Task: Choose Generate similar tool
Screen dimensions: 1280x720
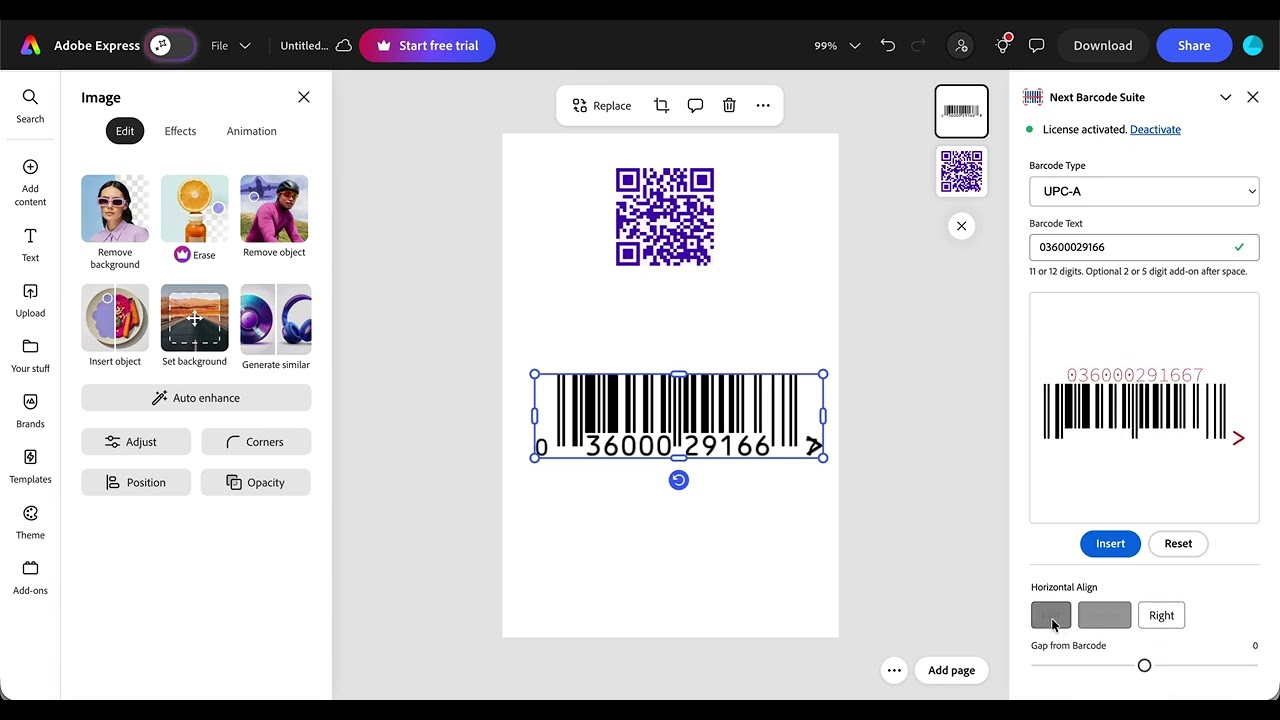Action: [276, 328]
